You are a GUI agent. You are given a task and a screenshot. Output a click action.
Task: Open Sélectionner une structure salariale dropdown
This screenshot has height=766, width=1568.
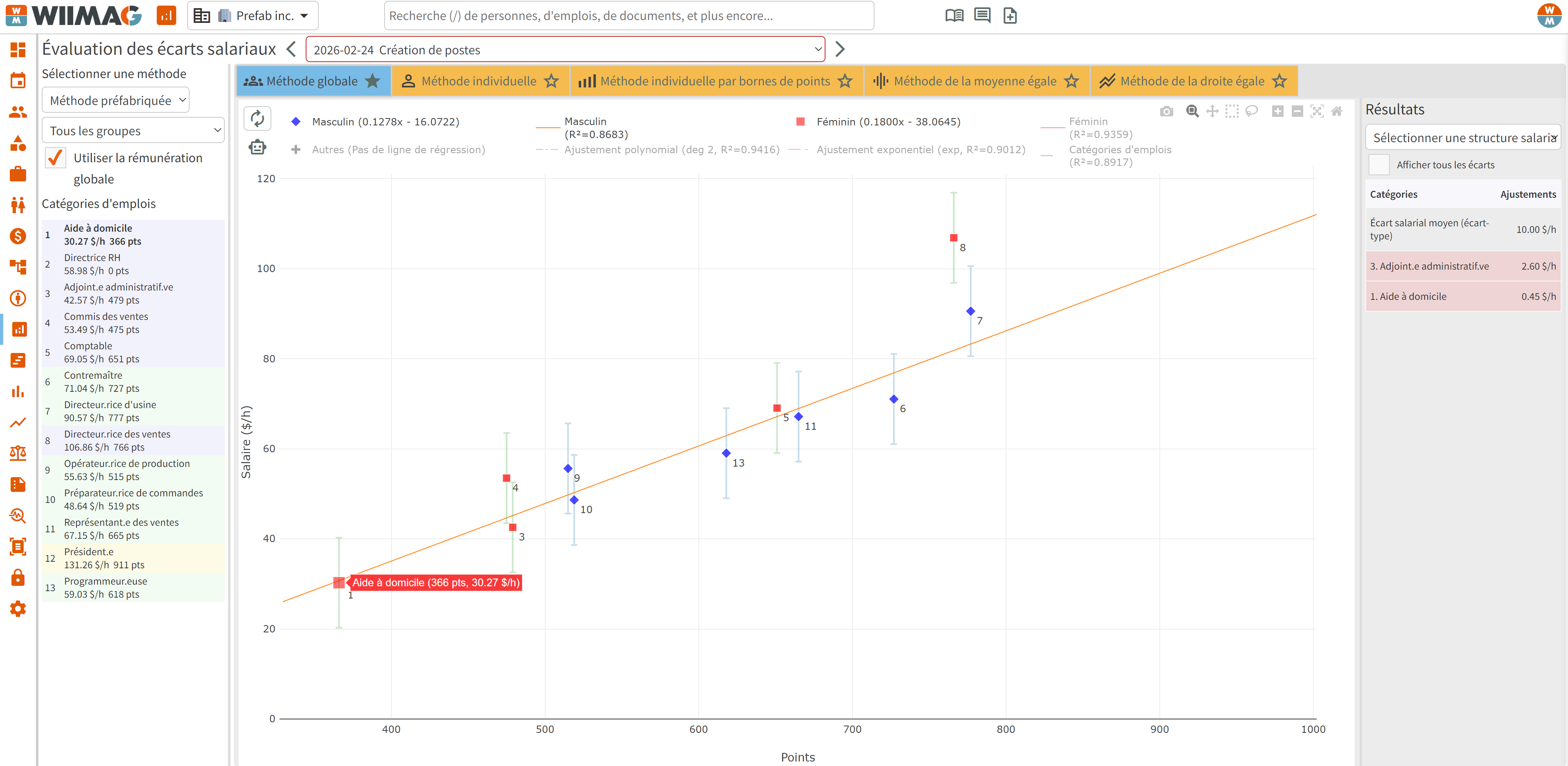[x=1463, y=138]
